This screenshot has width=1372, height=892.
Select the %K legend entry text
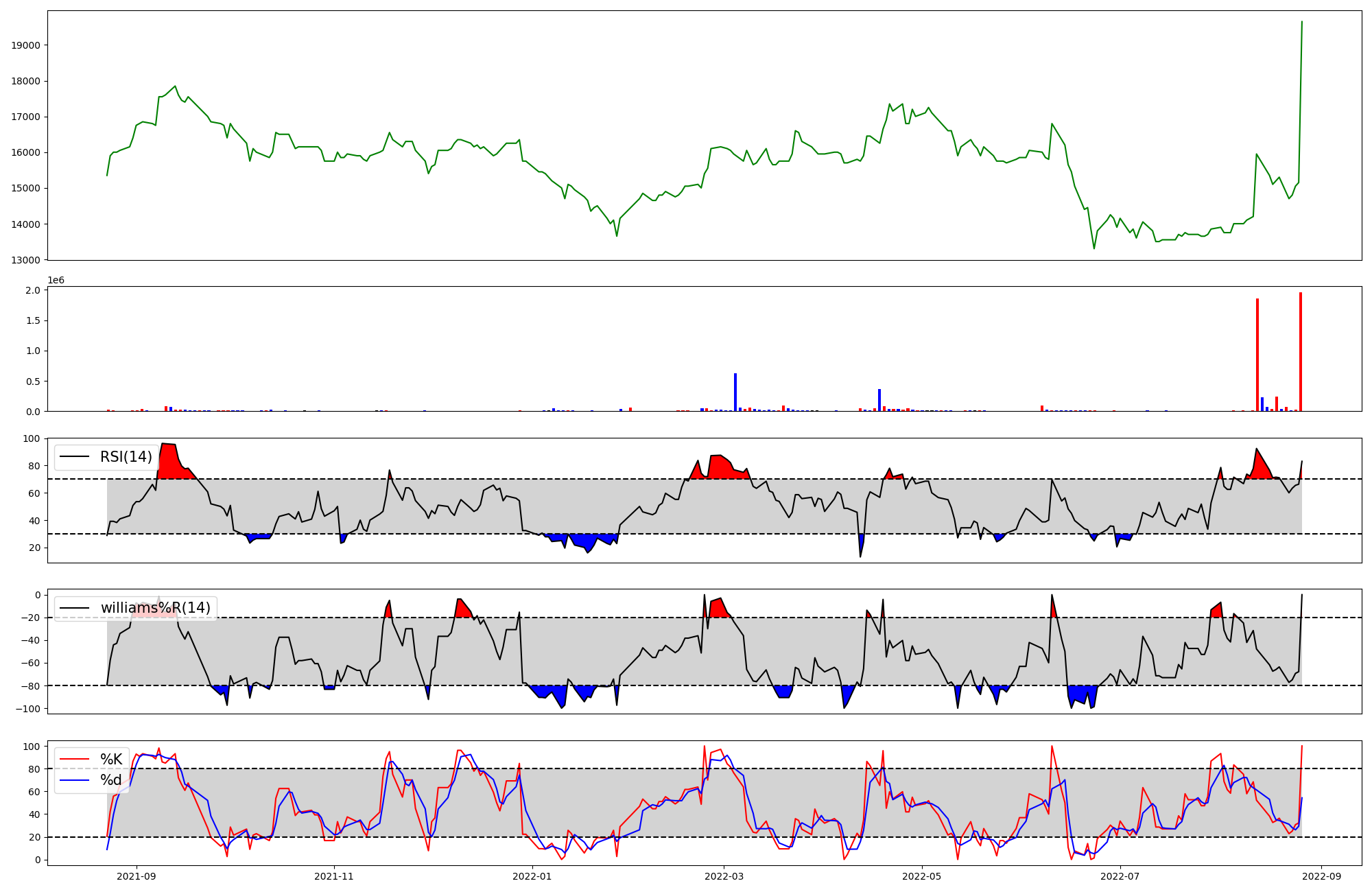tap(111, 759)
